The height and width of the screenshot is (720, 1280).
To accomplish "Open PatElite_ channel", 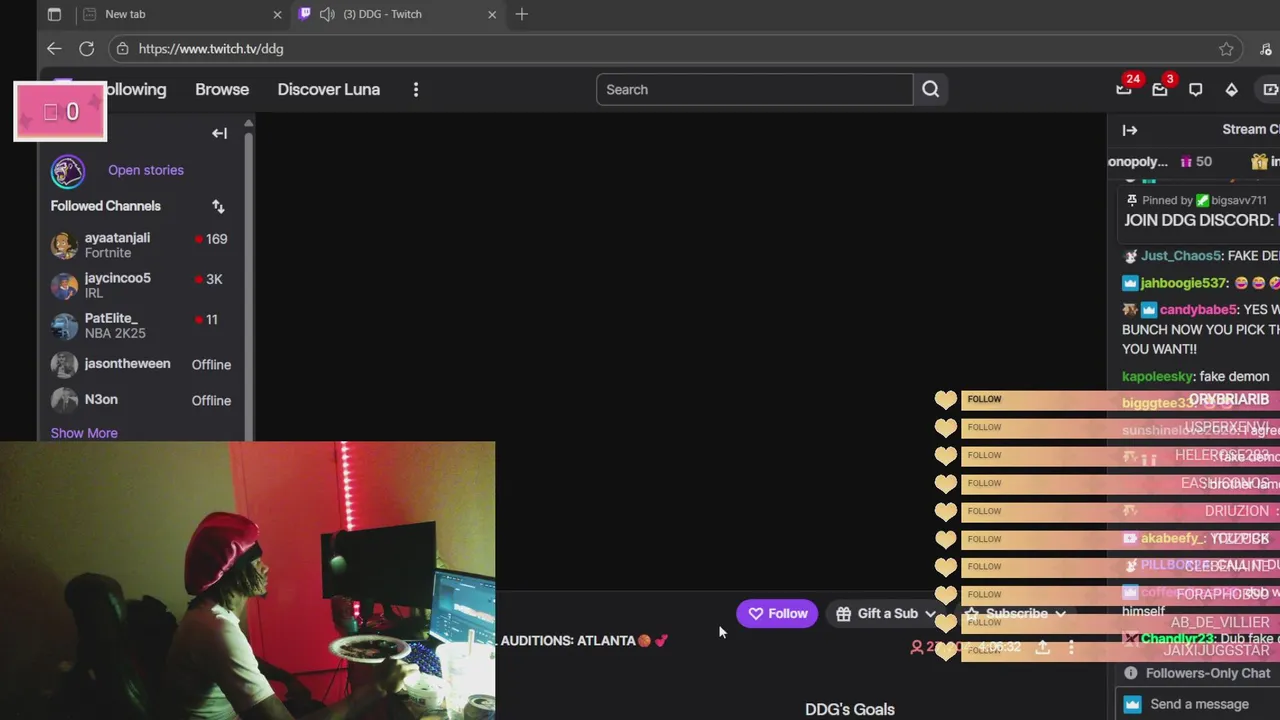I will [140, 325].
